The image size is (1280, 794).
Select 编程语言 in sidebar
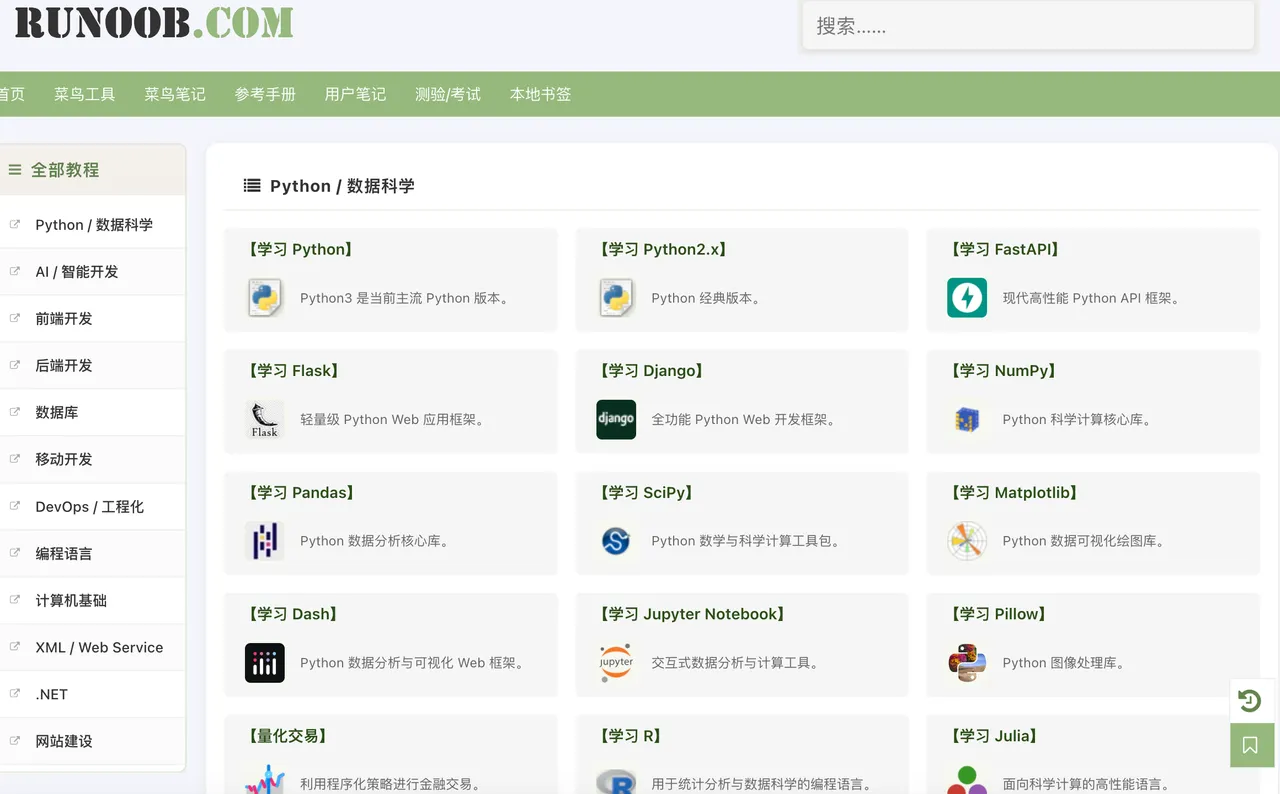tap(92, 554)
